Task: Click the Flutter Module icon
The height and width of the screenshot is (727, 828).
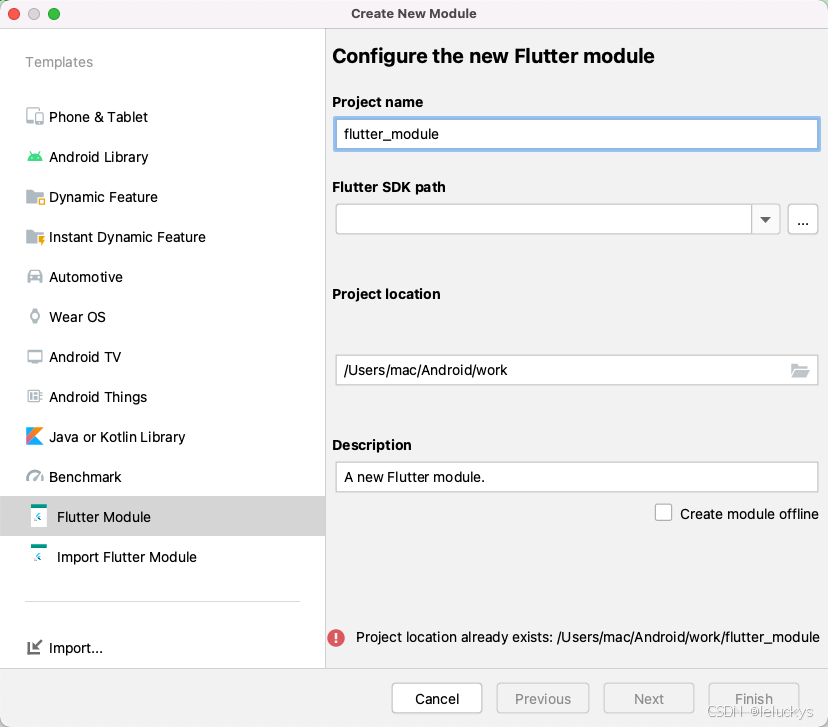Action: point(39,516)
